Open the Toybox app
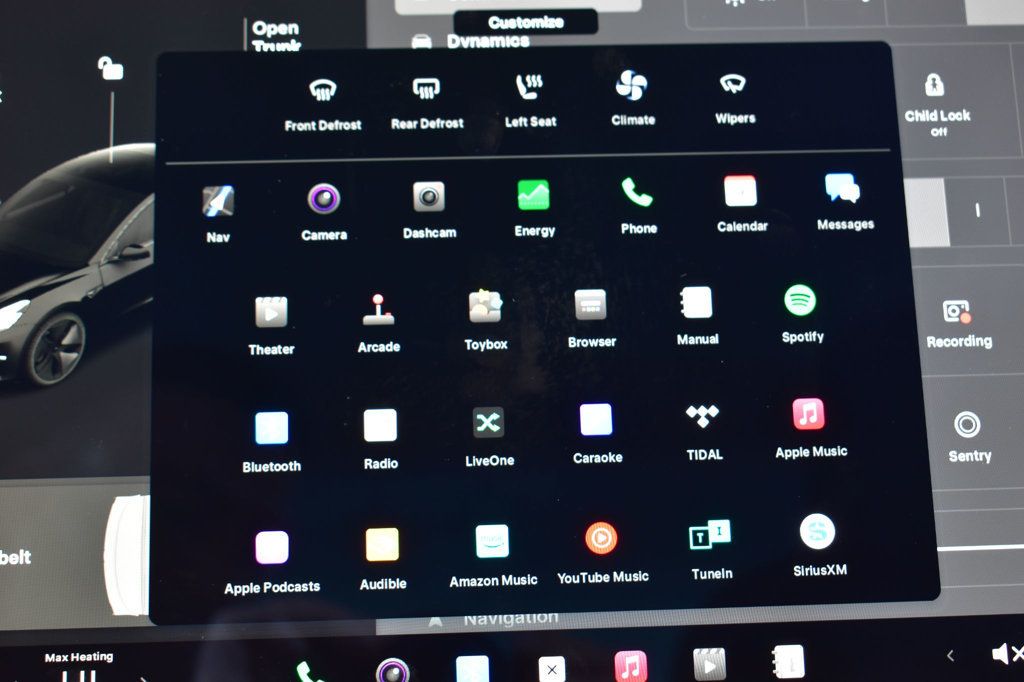 486,307
